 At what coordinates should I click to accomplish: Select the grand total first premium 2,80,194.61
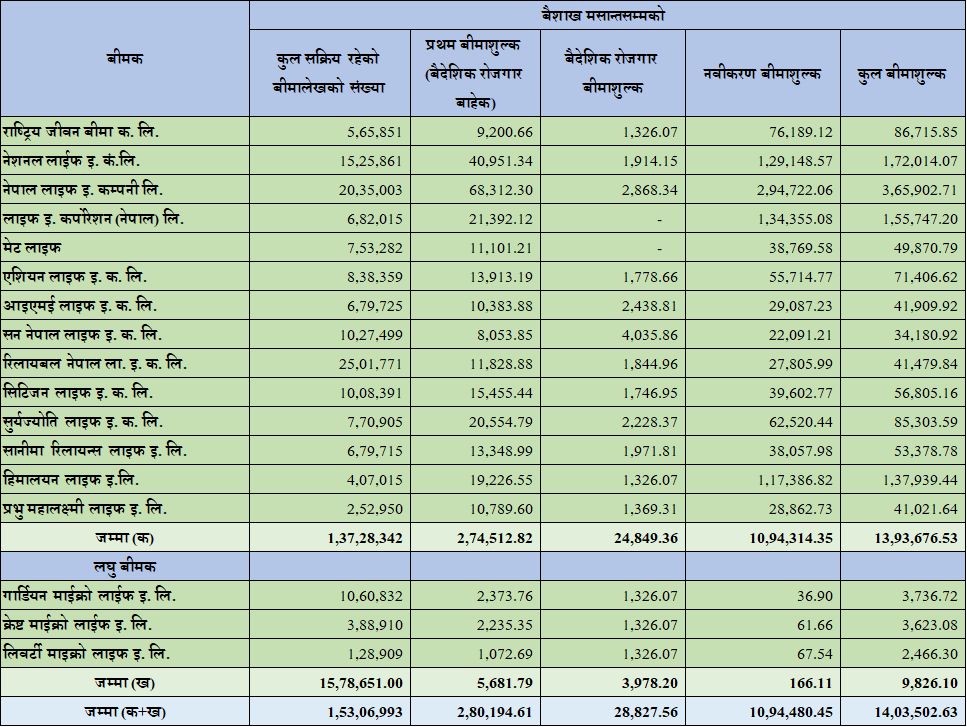[495, 713]
